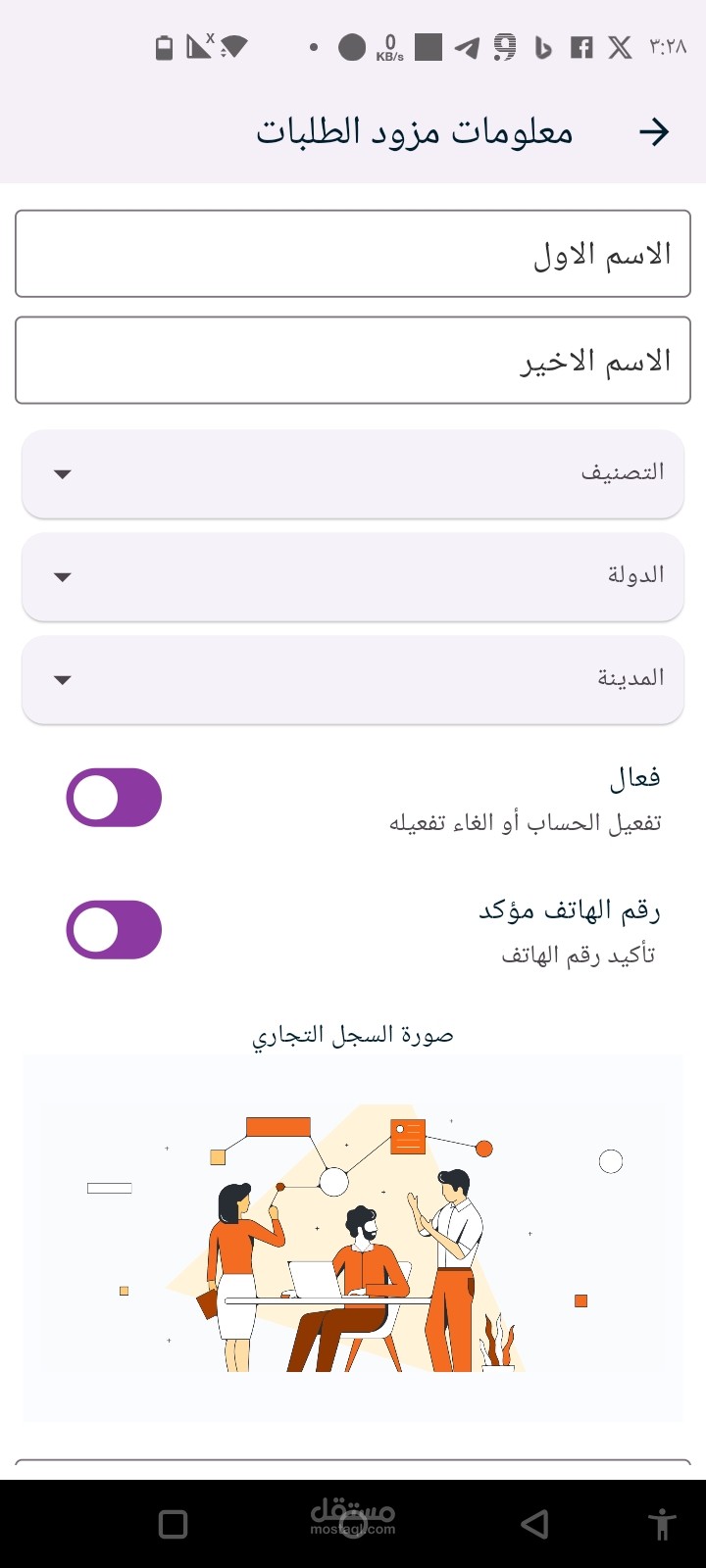Tap the battery status icon

click(x=165, y=47)
